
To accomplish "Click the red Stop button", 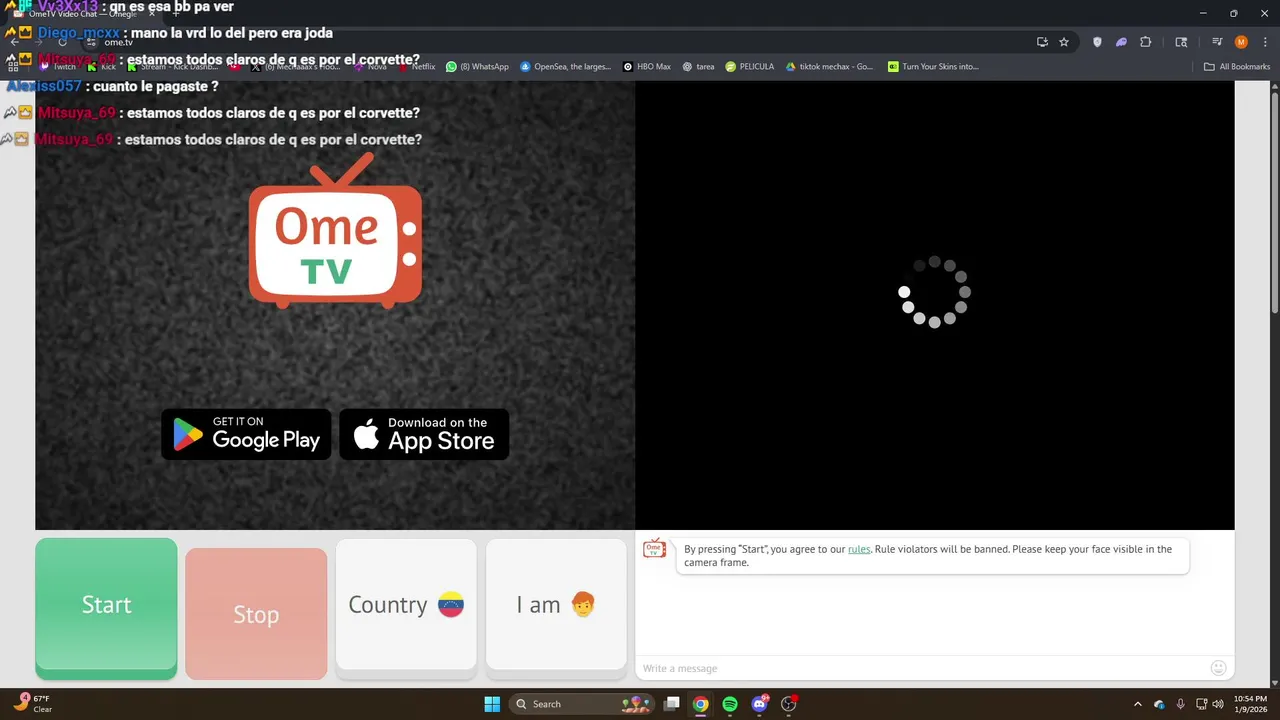I will click(x=256, y=615).
